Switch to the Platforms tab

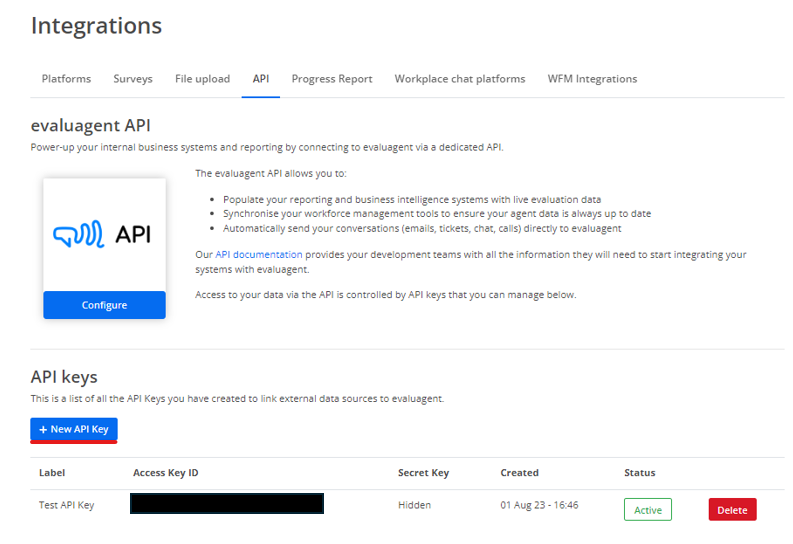[66, 79]
